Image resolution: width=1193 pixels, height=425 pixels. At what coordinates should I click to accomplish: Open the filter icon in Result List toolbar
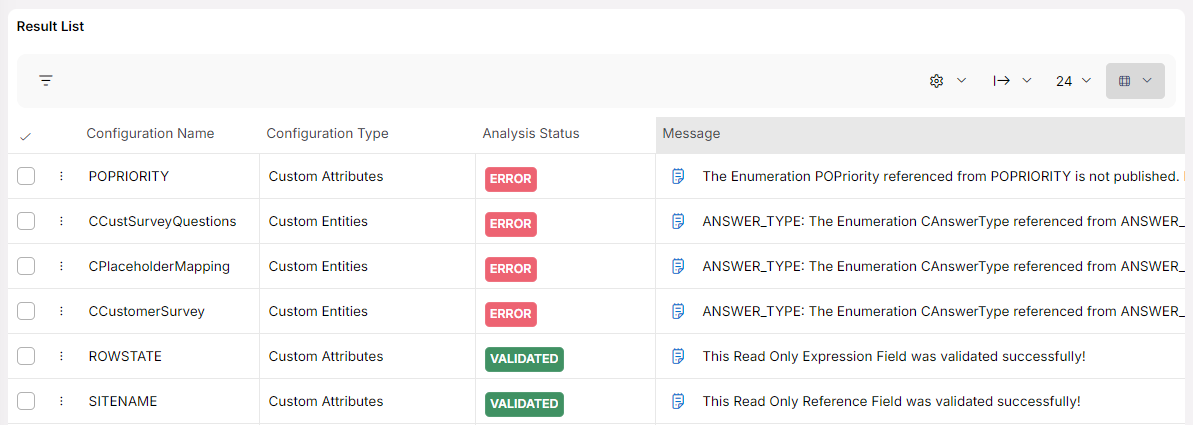click(x=46, y=81)
